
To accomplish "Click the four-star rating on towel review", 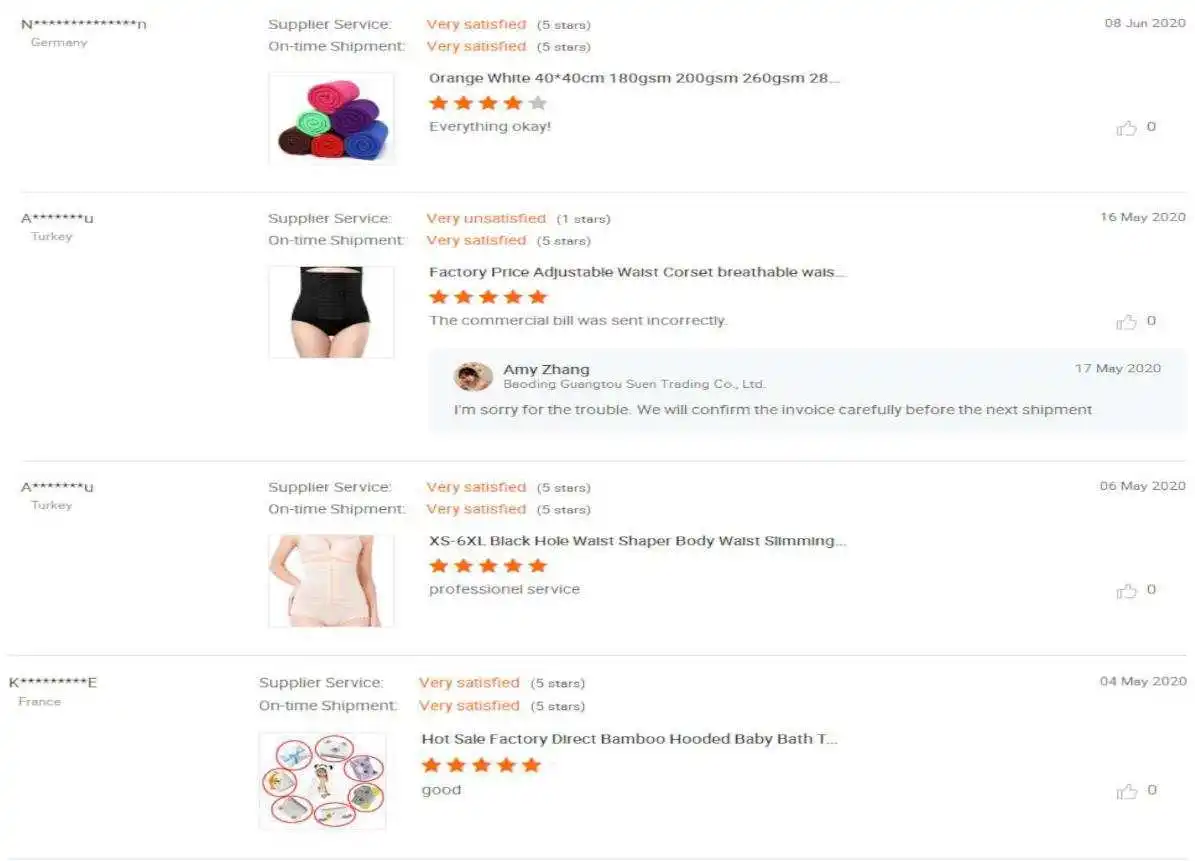I will [x=488, y=103].
